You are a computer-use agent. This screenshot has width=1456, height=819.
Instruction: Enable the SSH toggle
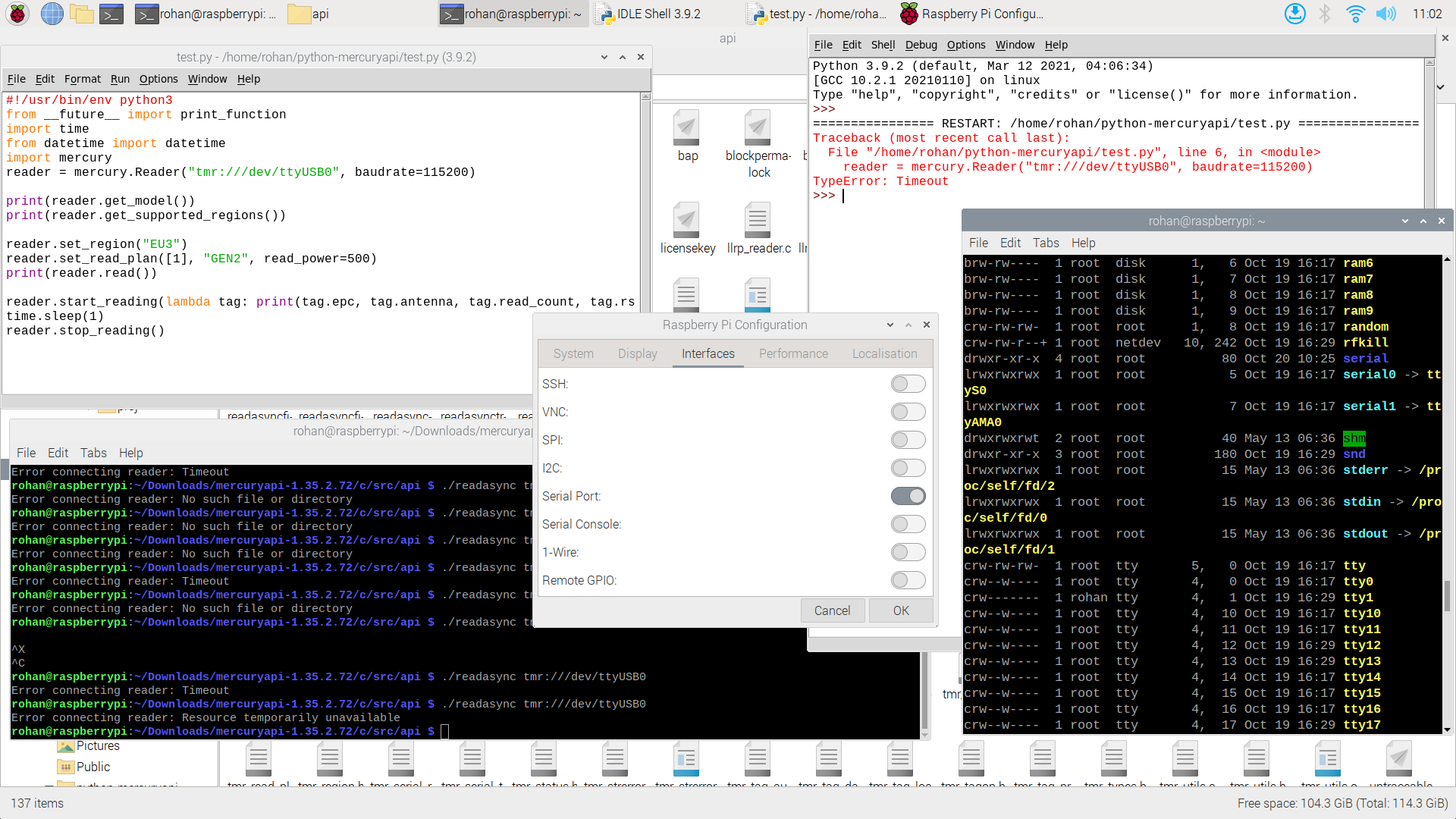(x=908, y=384)
